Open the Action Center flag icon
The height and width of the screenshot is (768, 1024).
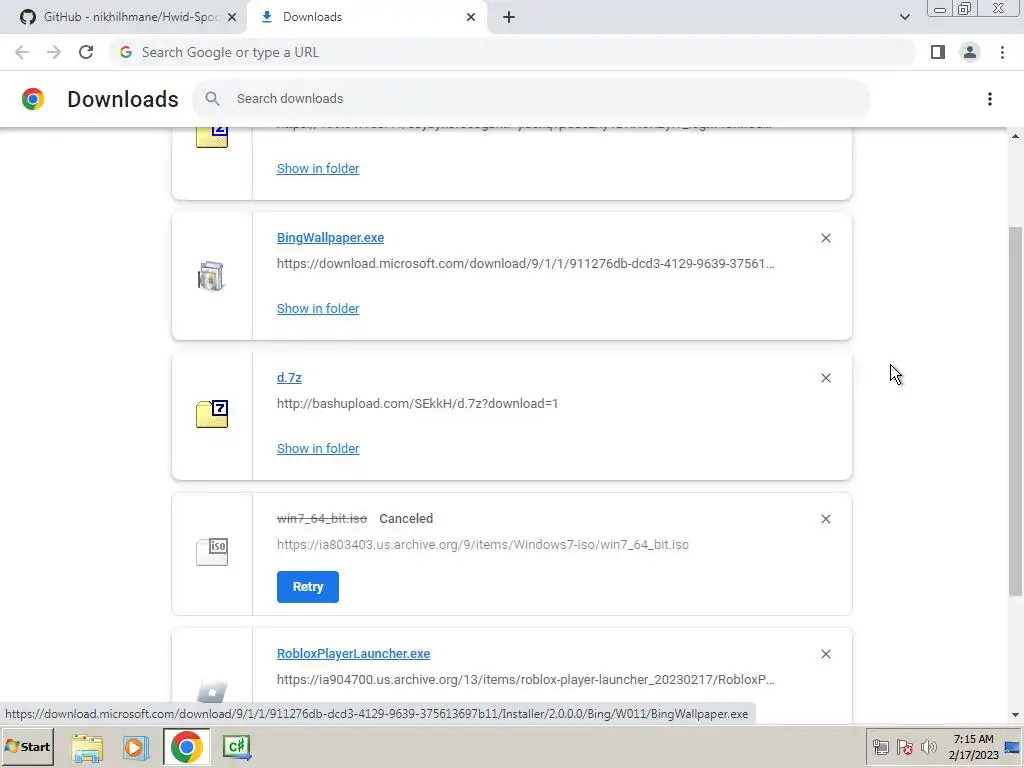pos(904,747)
